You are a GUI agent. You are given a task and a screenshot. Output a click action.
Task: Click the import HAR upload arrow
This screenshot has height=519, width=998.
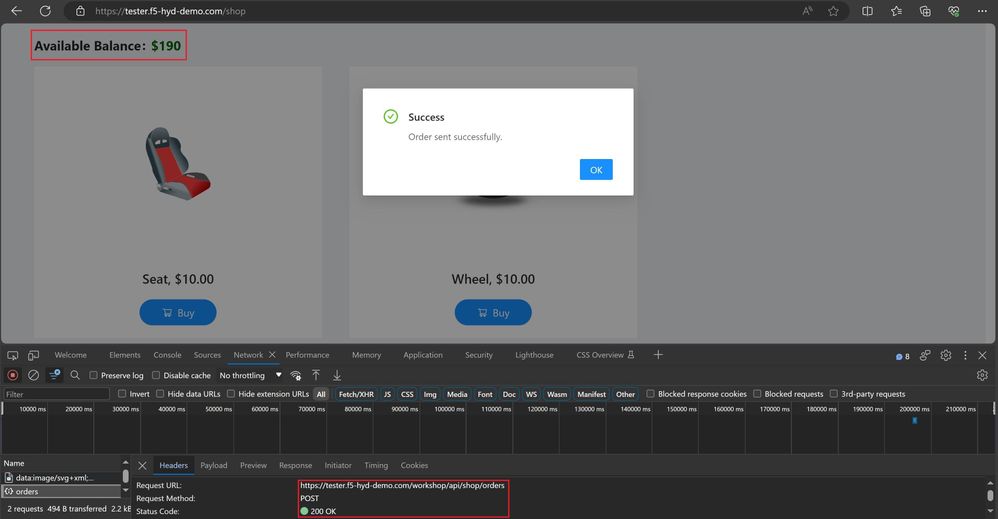pos(316,375)
